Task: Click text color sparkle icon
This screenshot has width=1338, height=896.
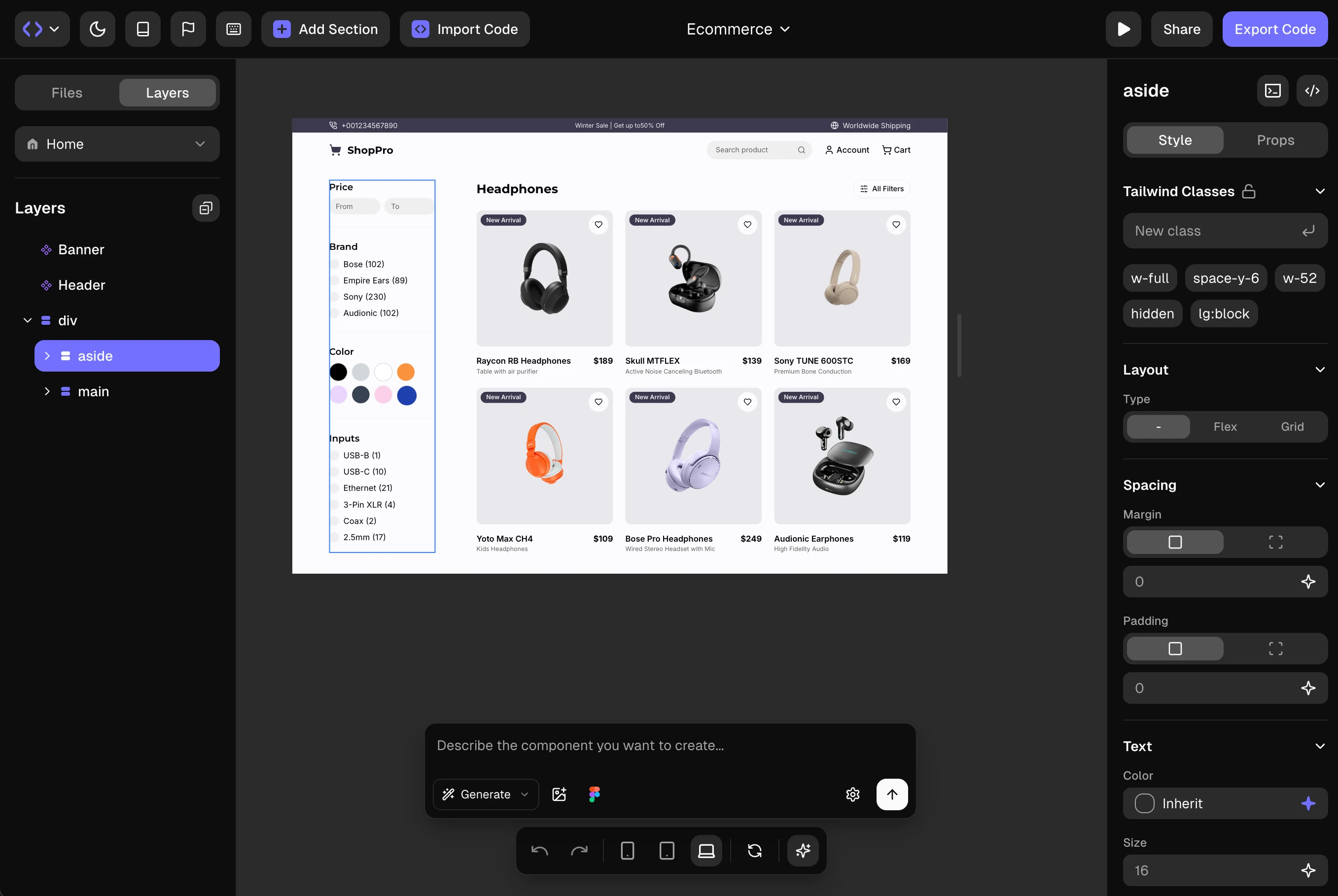Action: point(1308,803)
